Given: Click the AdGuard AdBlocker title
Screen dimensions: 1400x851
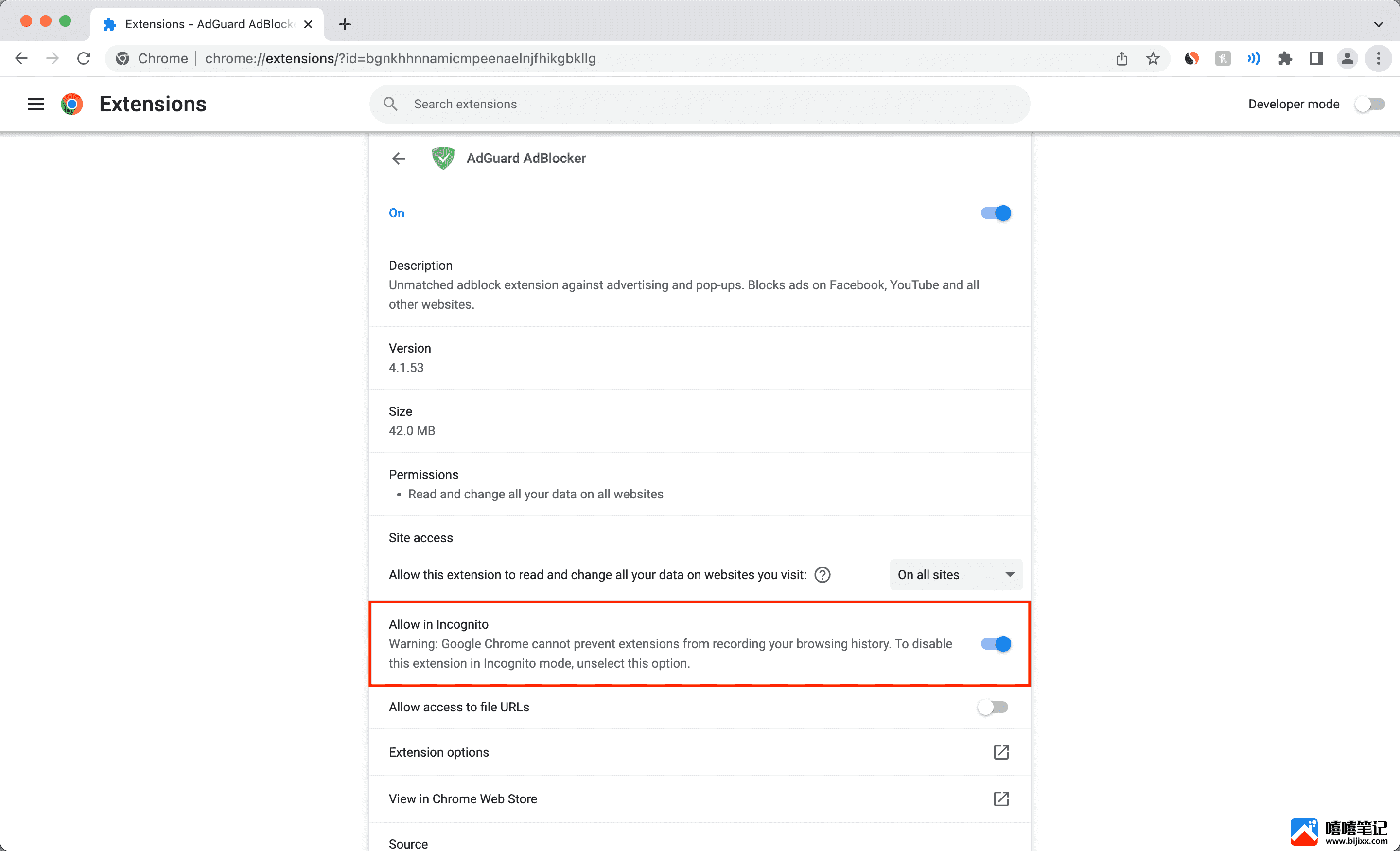Looking at the screenshot, I should pyautogui.click(x=526, y=158).
